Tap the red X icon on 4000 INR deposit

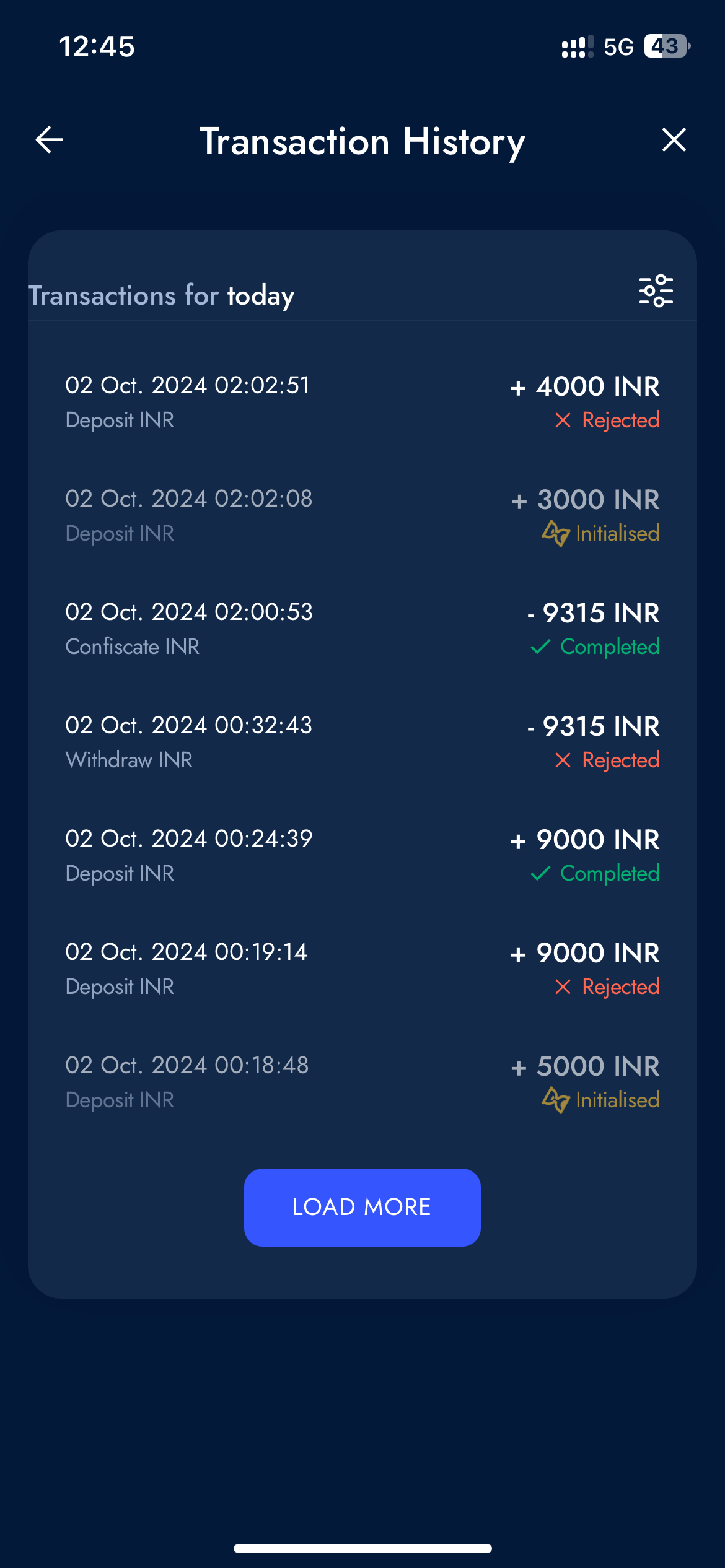pyautogui.click(x=563, y=420)
